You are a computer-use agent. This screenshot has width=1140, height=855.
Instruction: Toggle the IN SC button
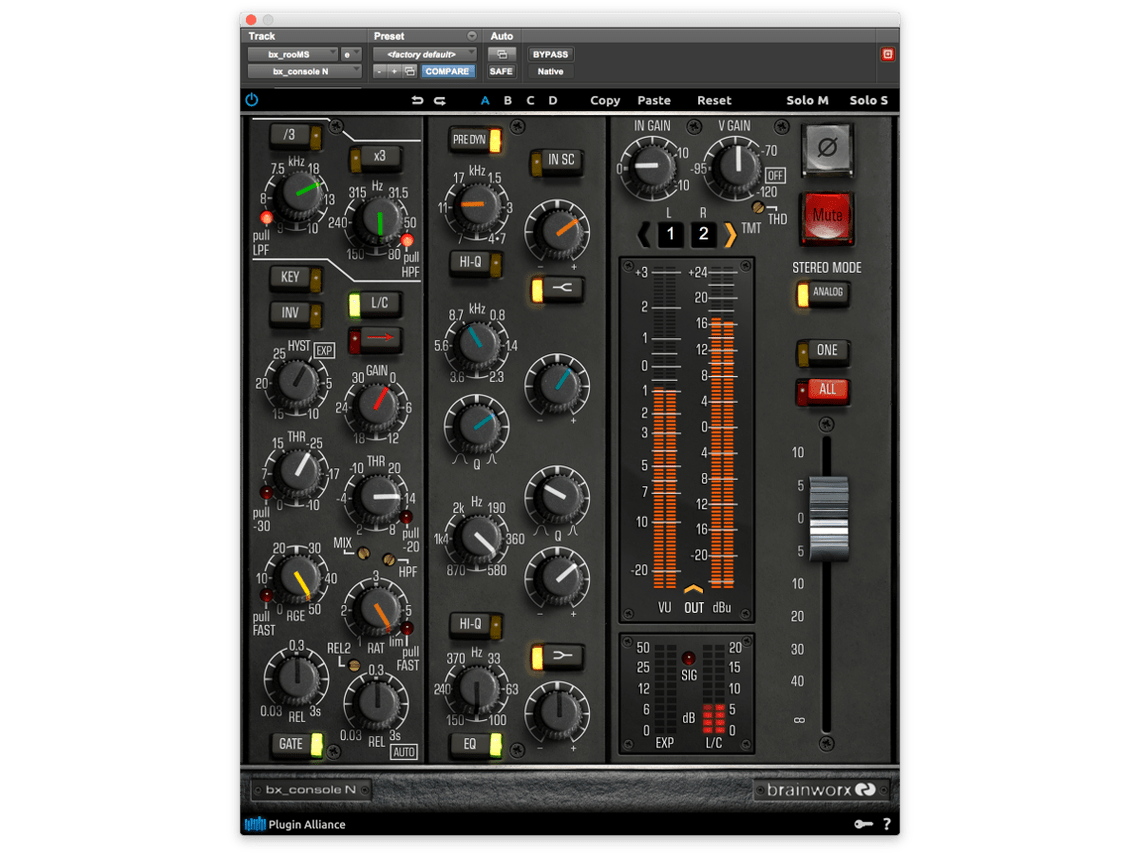click(x=557, y=161)
